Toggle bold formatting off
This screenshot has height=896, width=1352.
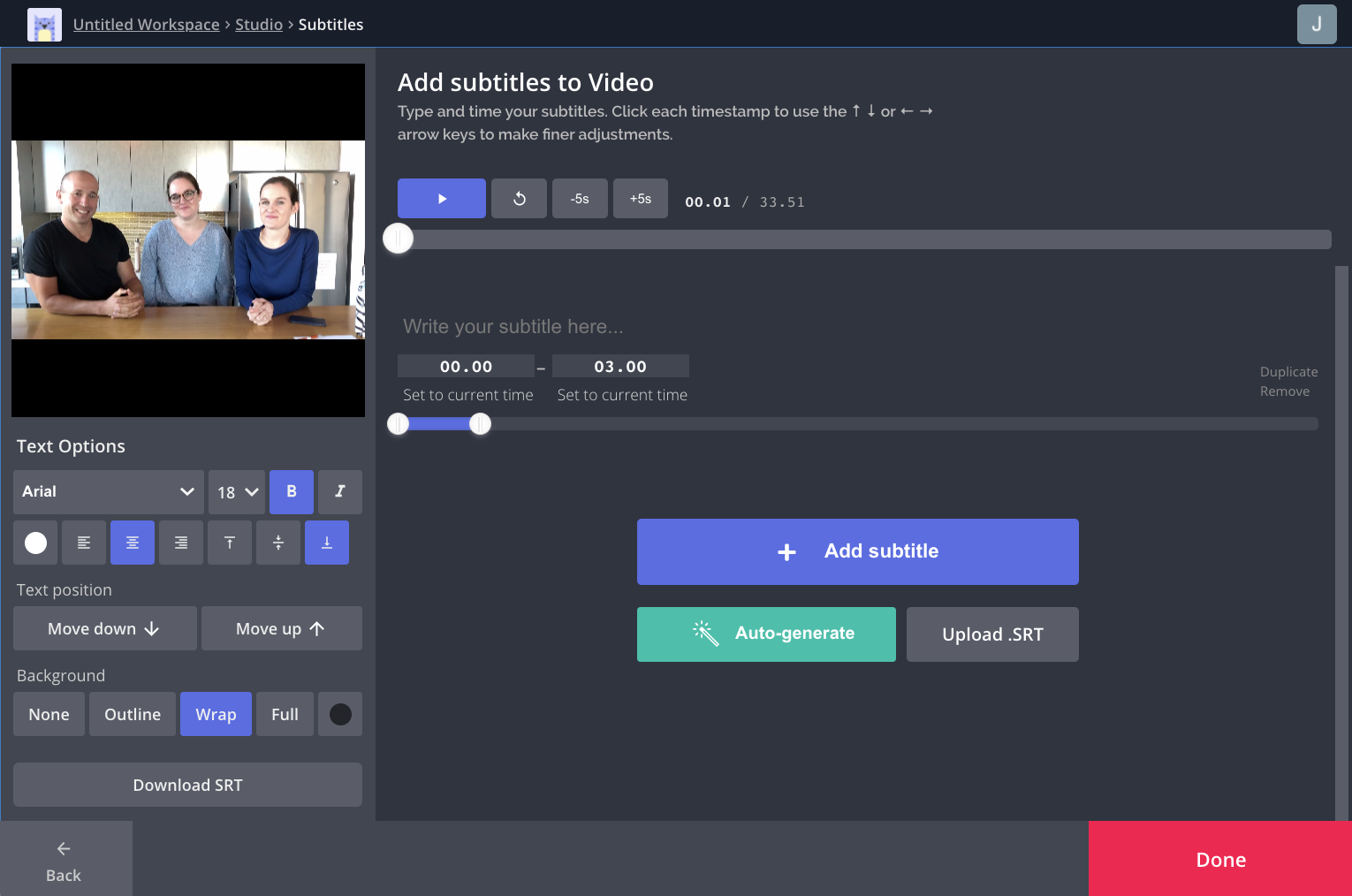pos(291,491)
